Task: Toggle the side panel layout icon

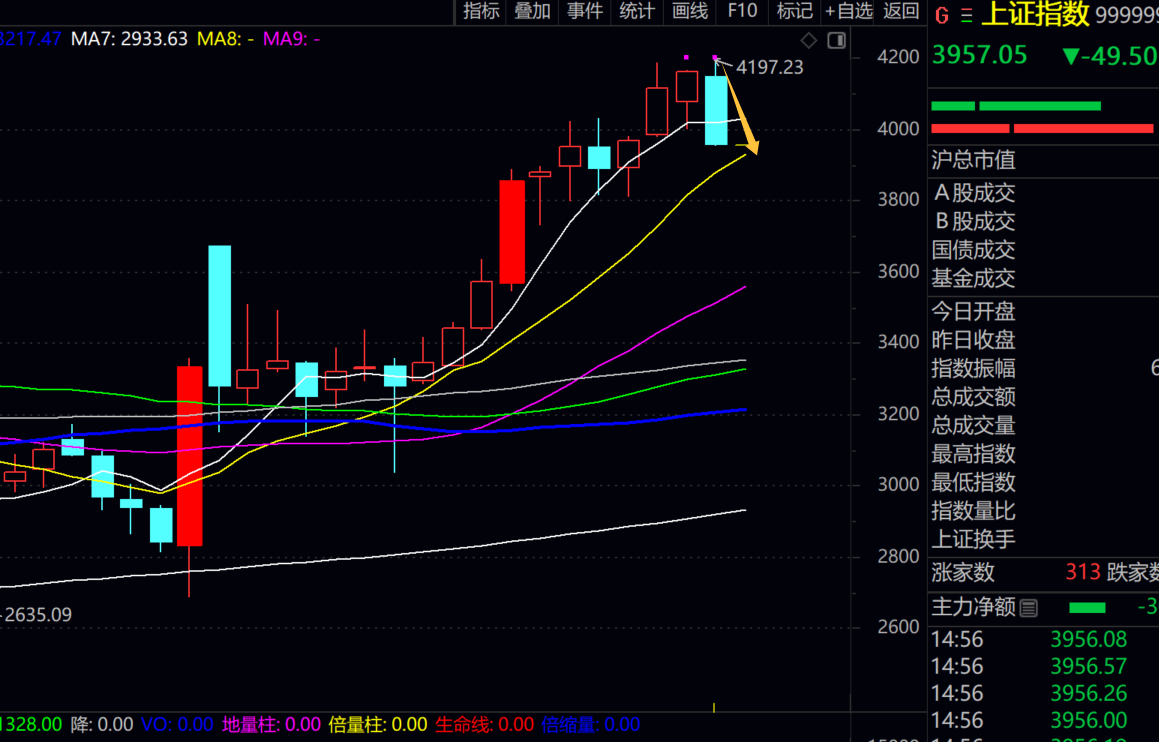Action: pos(837,40)
